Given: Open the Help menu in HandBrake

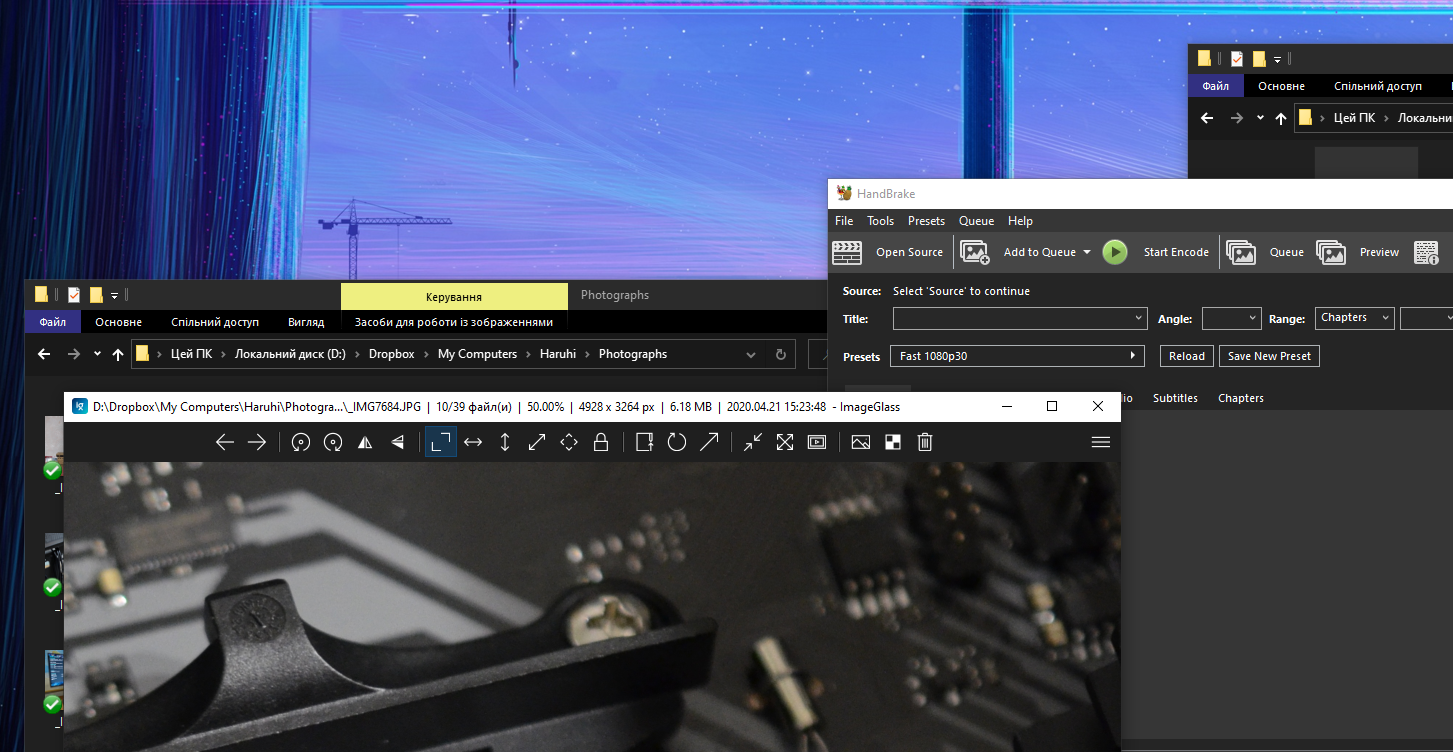Looking at the screenshot, I should point(1020,221).
